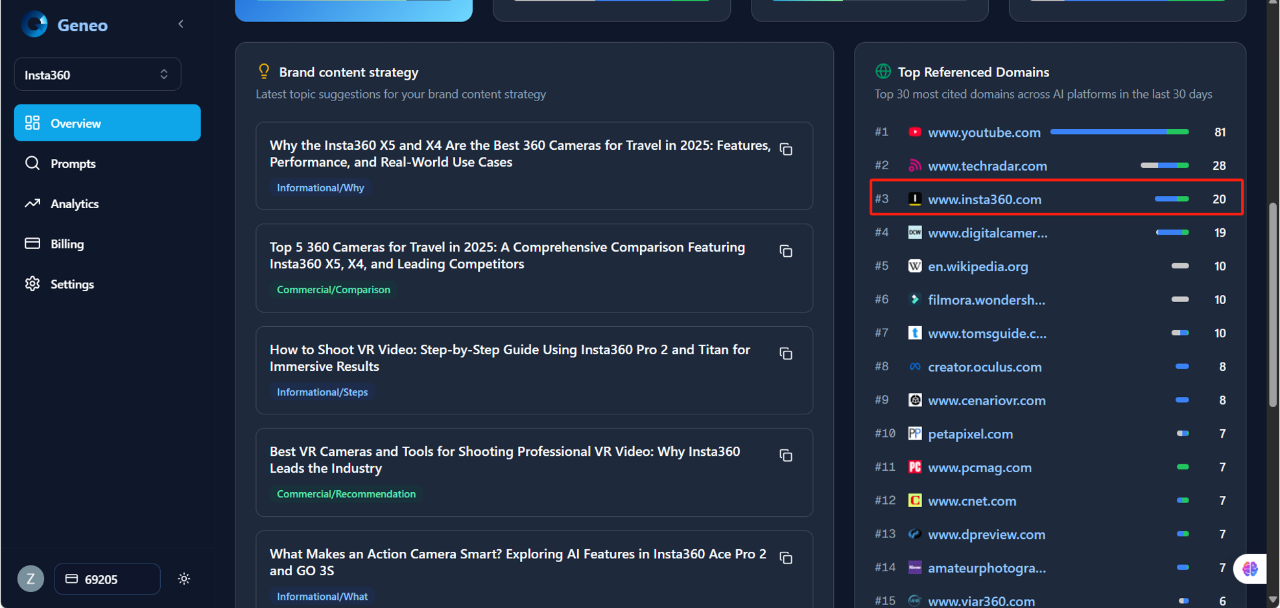Open the Insta360 brand selector dropdown
Image resolution: width=1280 pixels, height=608 pixels.
(97, 75)
